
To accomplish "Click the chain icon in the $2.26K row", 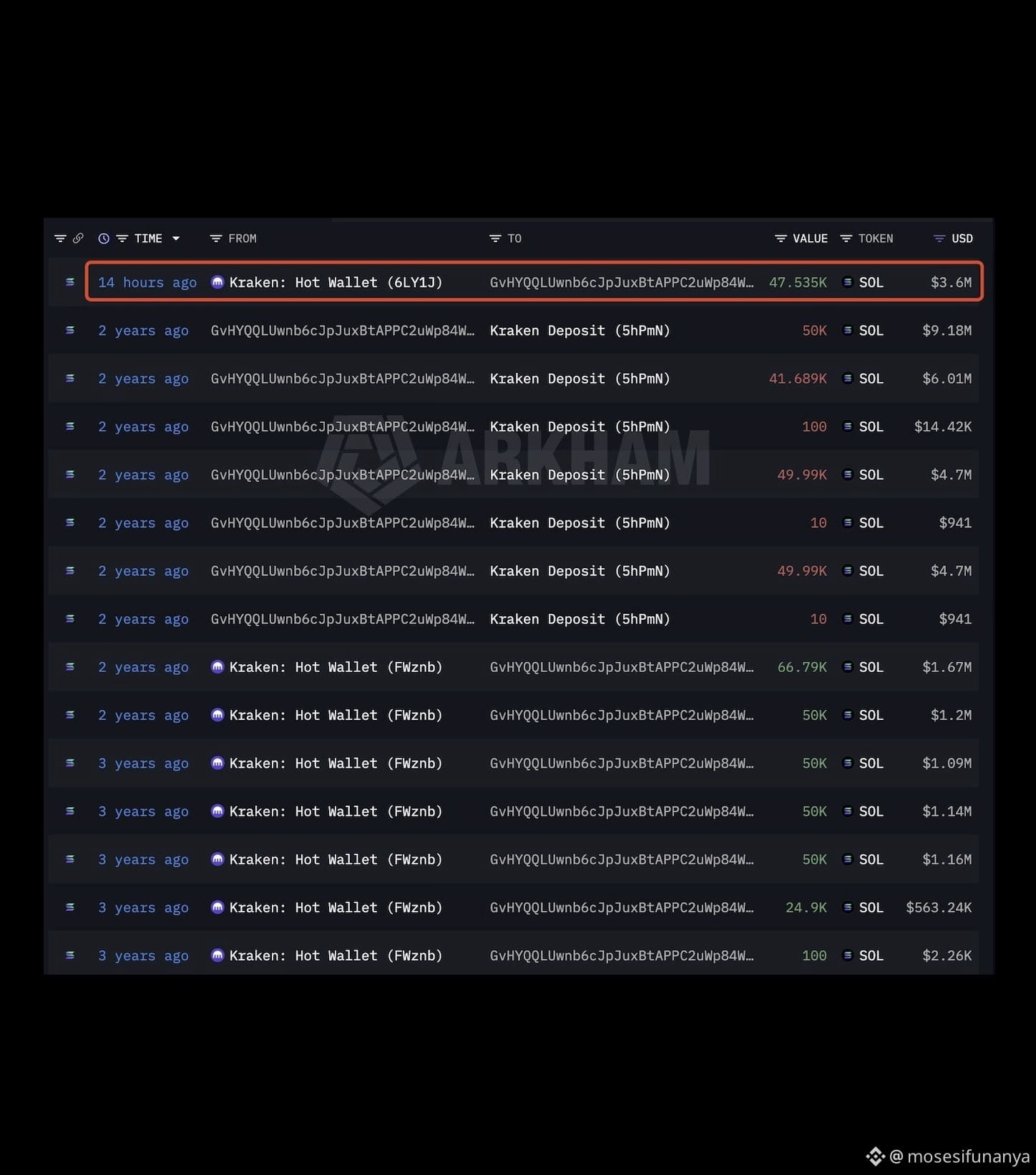I will [x=70, y=955].
